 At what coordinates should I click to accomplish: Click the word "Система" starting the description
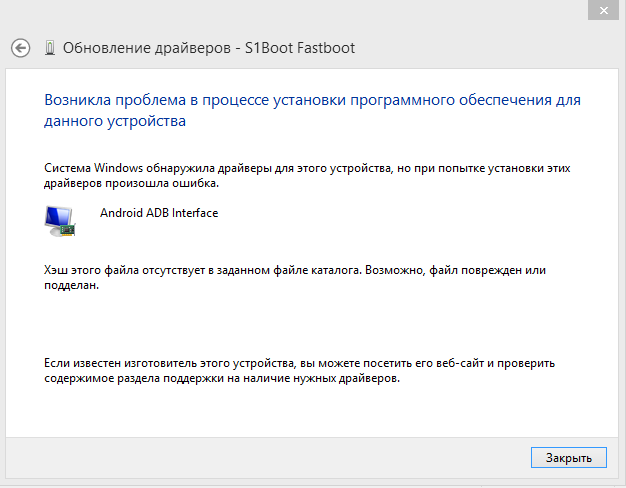(67, 168)
